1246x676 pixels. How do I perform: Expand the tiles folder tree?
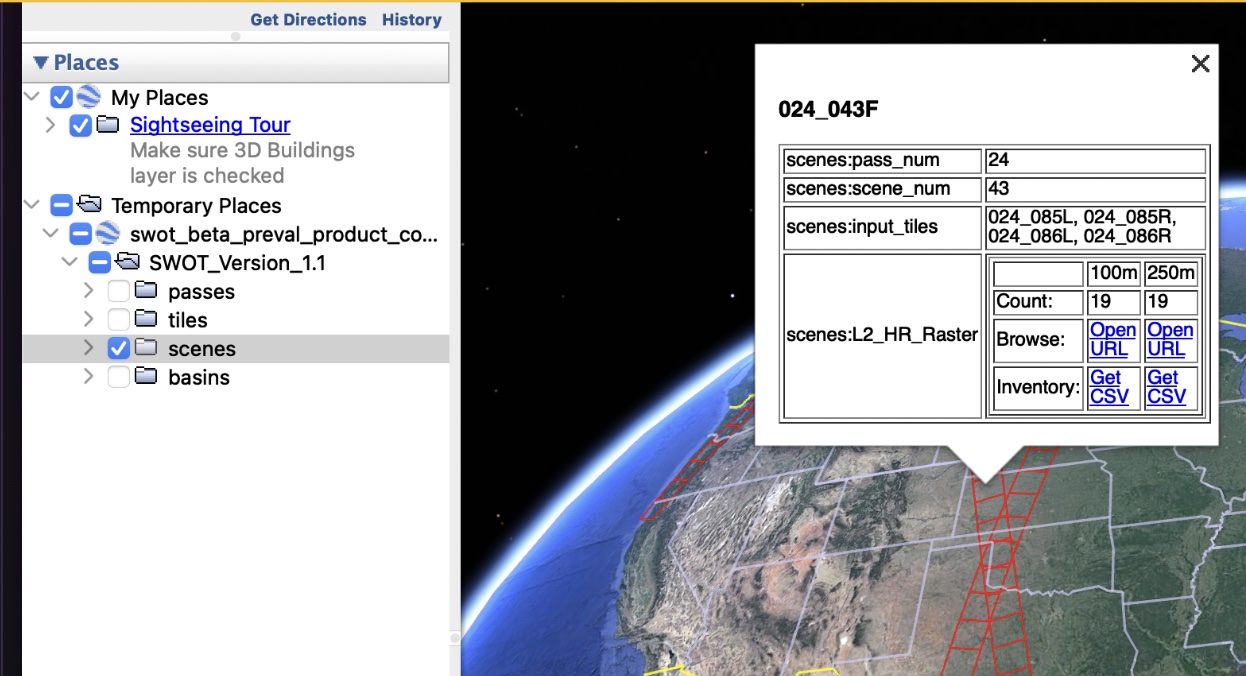pos(88,320)
